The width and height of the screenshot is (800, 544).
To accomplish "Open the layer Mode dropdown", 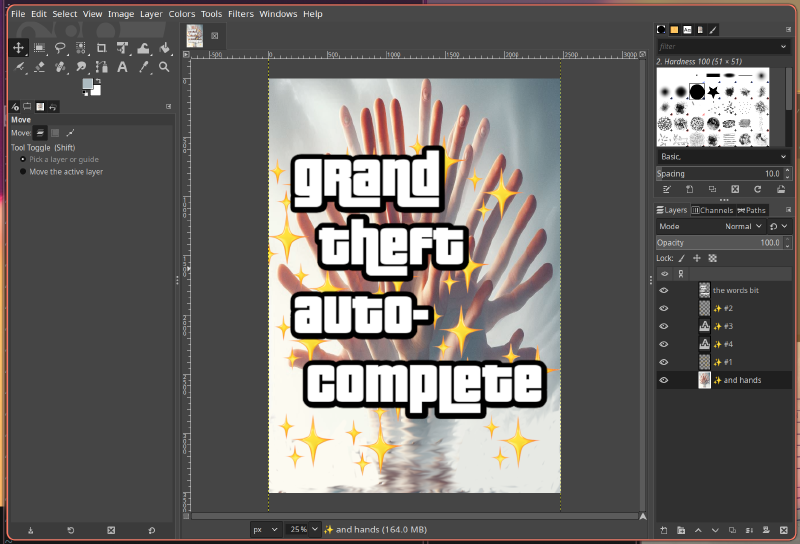I will click(x=737, y=227).
